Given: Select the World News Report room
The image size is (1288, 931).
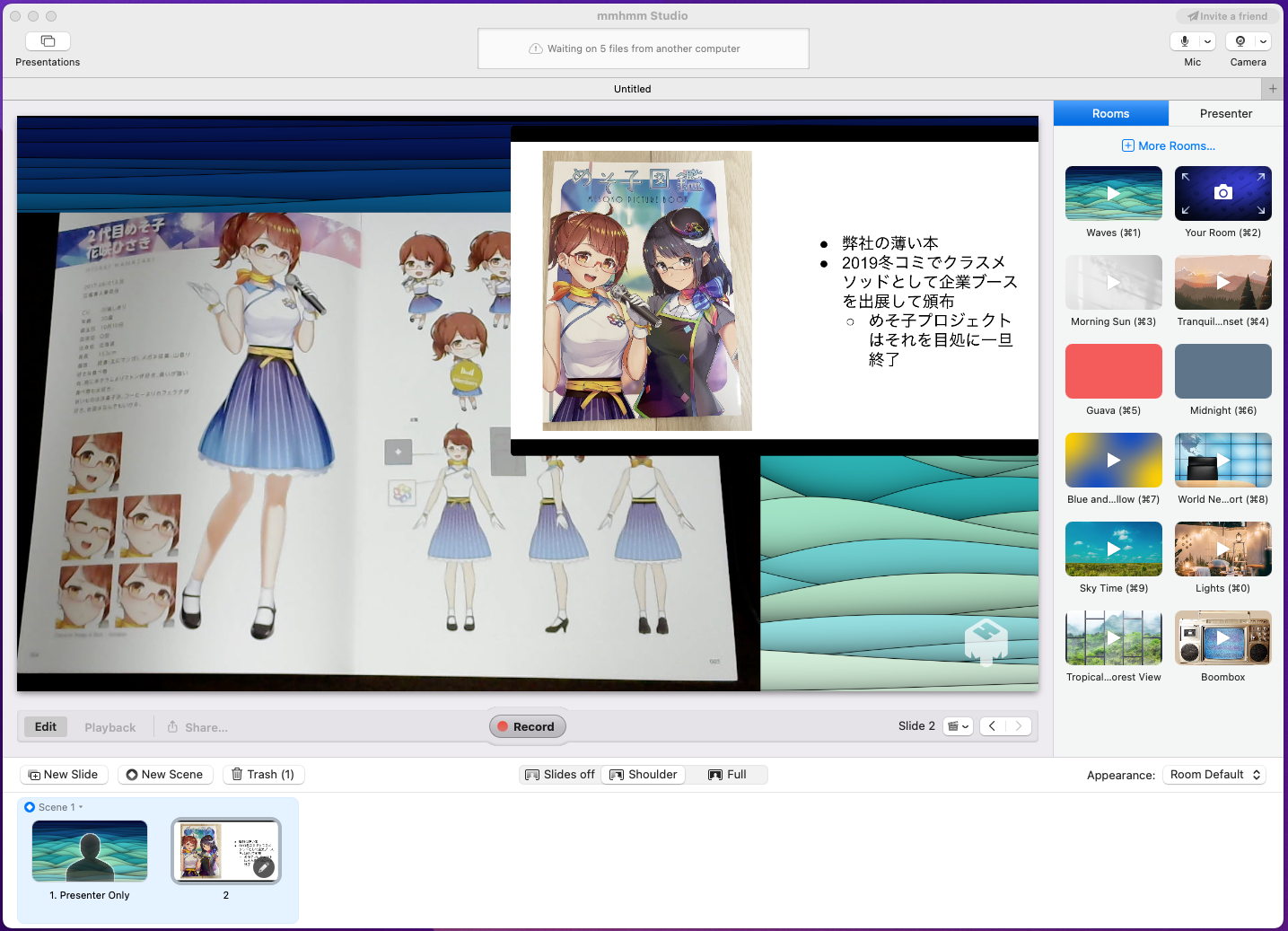Looking at the screenshot, I should [1223, 460].
